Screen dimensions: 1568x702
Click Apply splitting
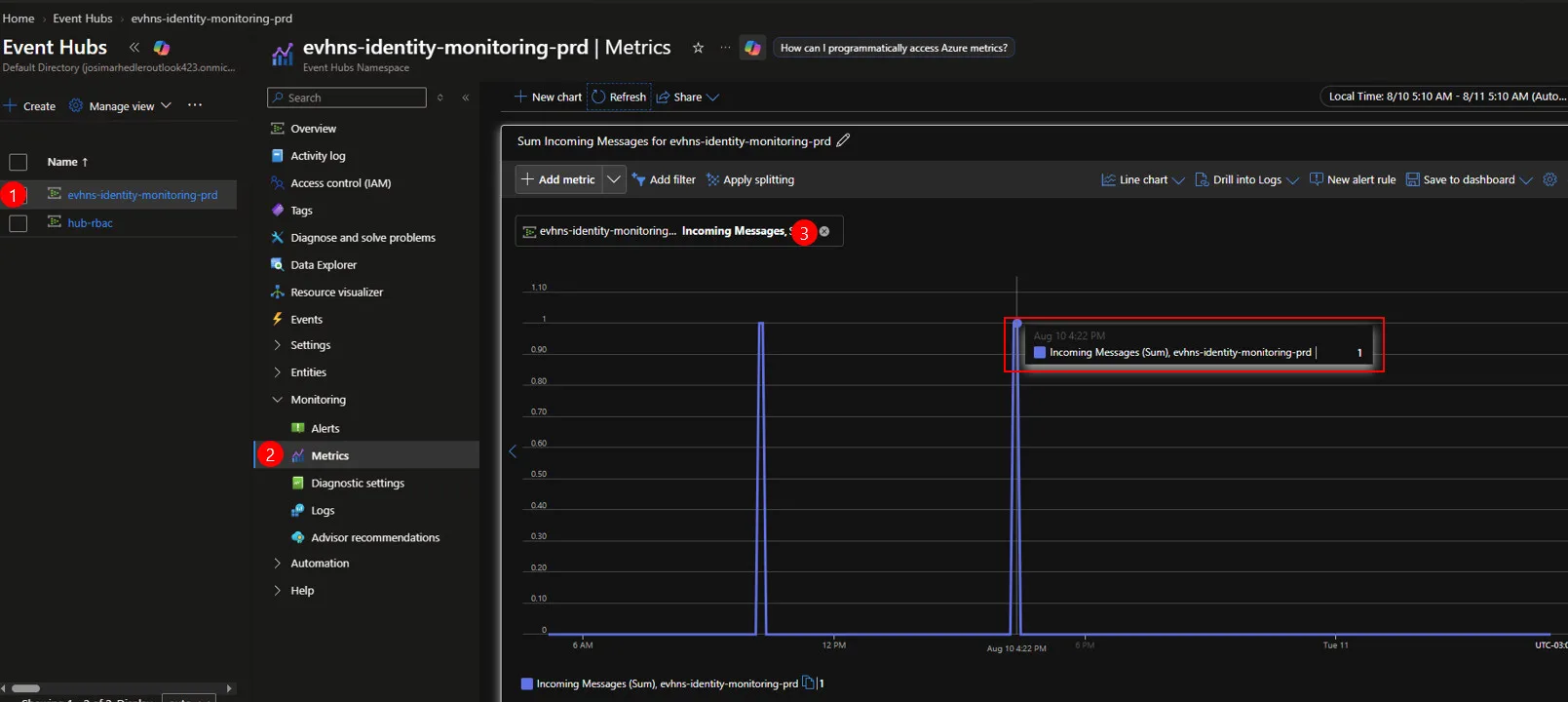750,179
